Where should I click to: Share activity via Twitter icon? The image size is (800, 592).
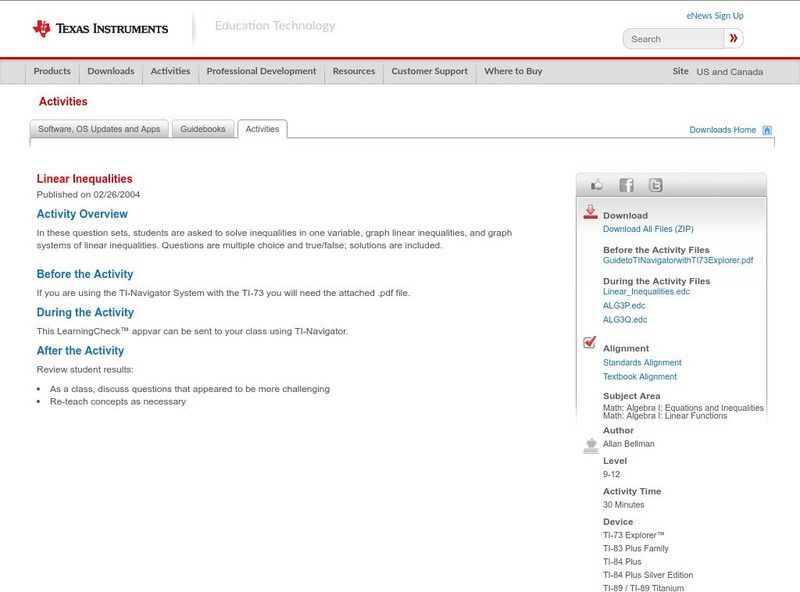pos(655,185)
